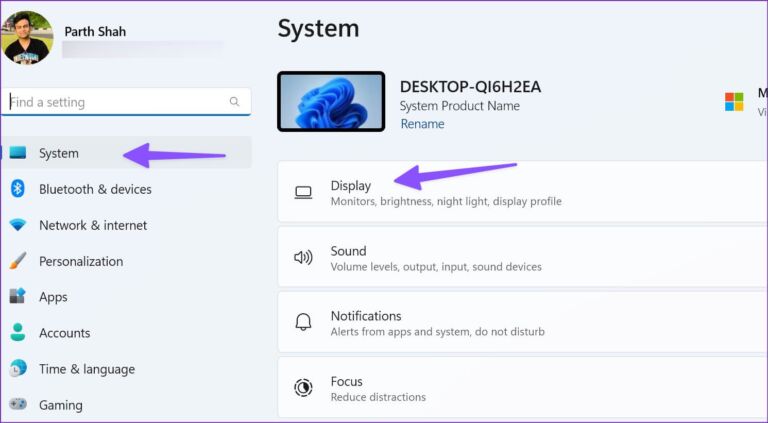Select Apps in the sidebar
Viewport: 768px width, 423px height.
[x=126, y=297]
